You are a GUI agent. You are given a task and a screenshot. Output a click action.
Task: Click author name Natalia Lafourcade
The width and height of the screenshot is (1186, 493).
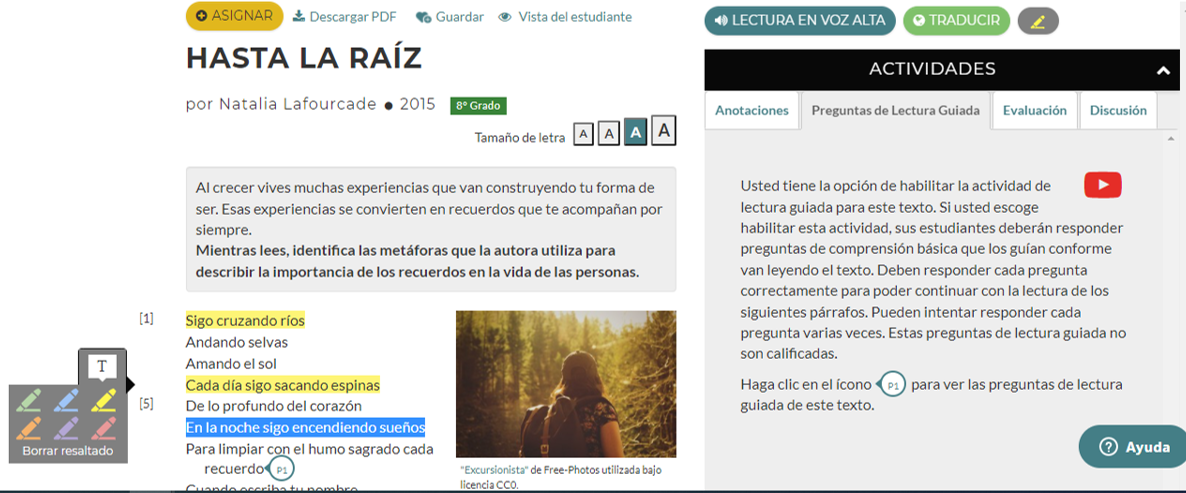[298, 104]
